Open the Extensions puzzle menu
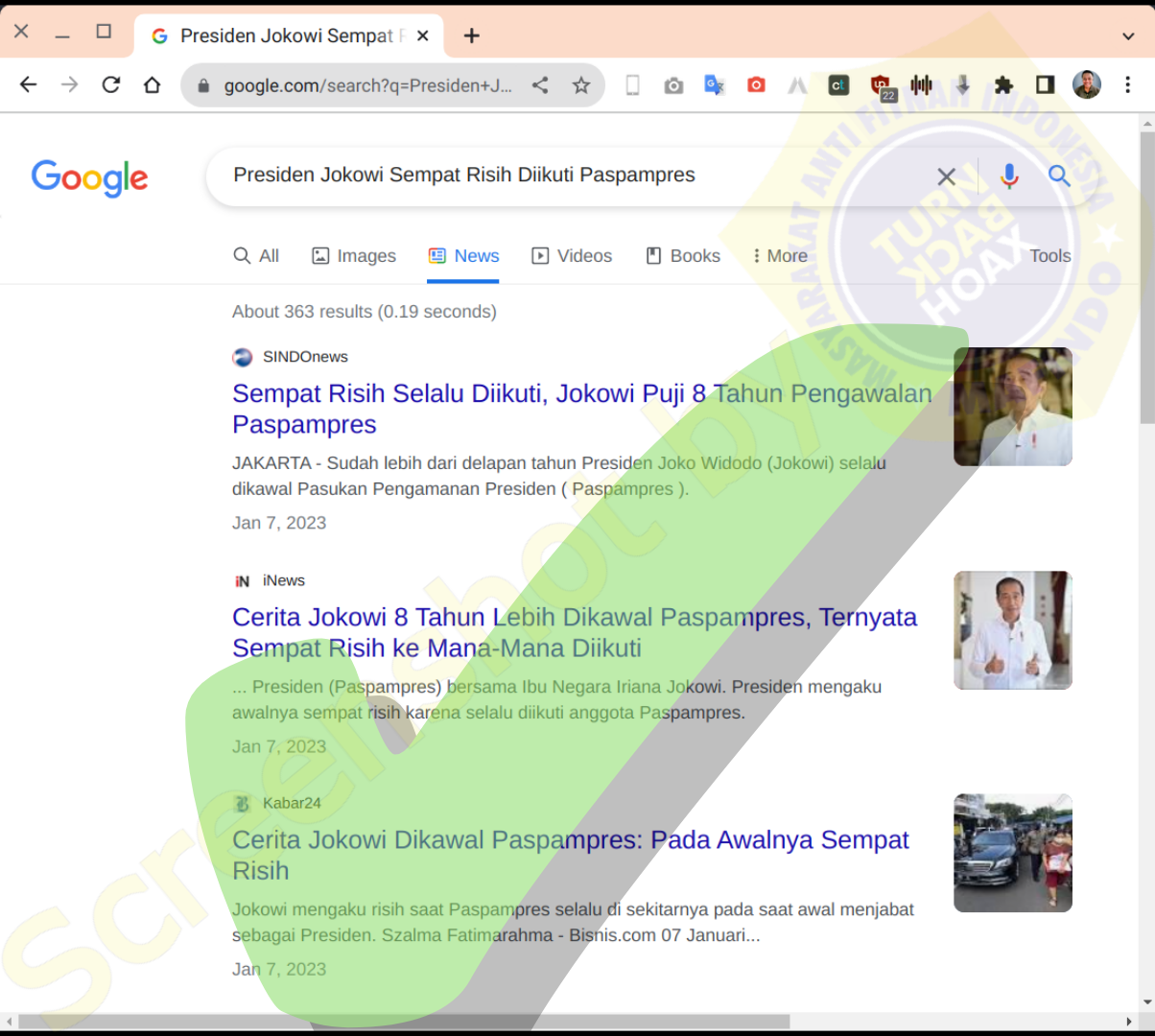 (x=1003, y=85)
